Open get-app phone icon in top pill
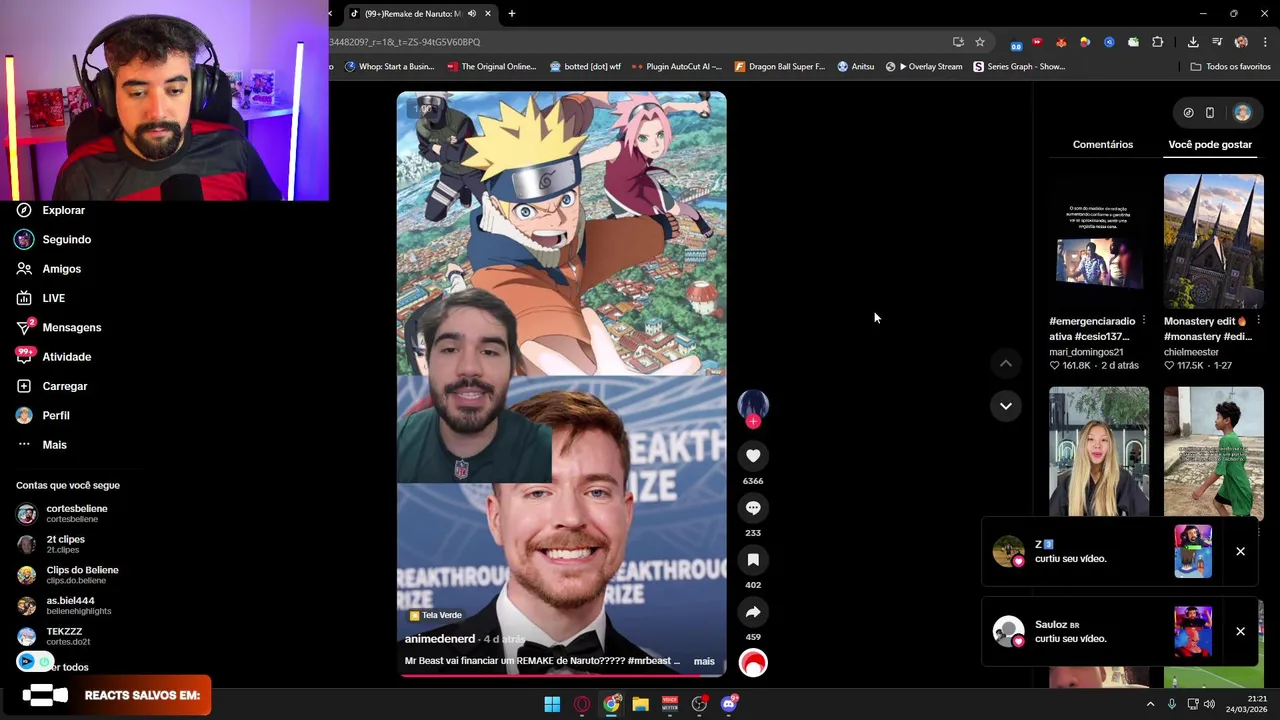Image resolution: width=1280 pixels, height=720 pixels. pyautogui.click(x=1210, y=113)
